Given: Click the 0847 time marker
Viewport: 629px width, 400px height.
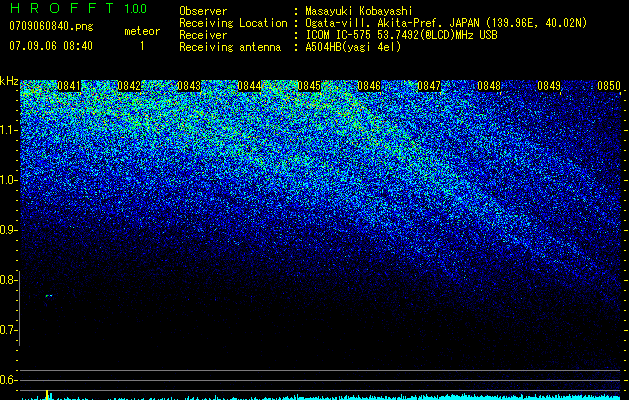Looking at the screenshot, I should coord(429,86).
